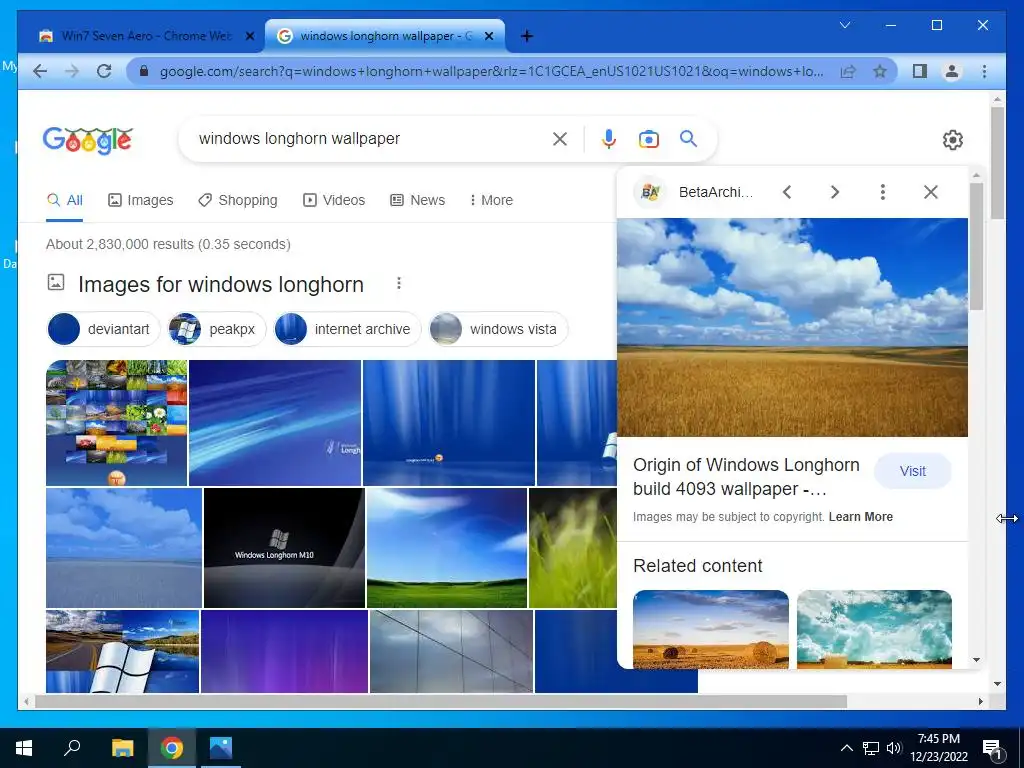This screenshot has width=1024, height=768.
Task: Open Images for windows longhorn heading
Action: (x=221, y=284)
